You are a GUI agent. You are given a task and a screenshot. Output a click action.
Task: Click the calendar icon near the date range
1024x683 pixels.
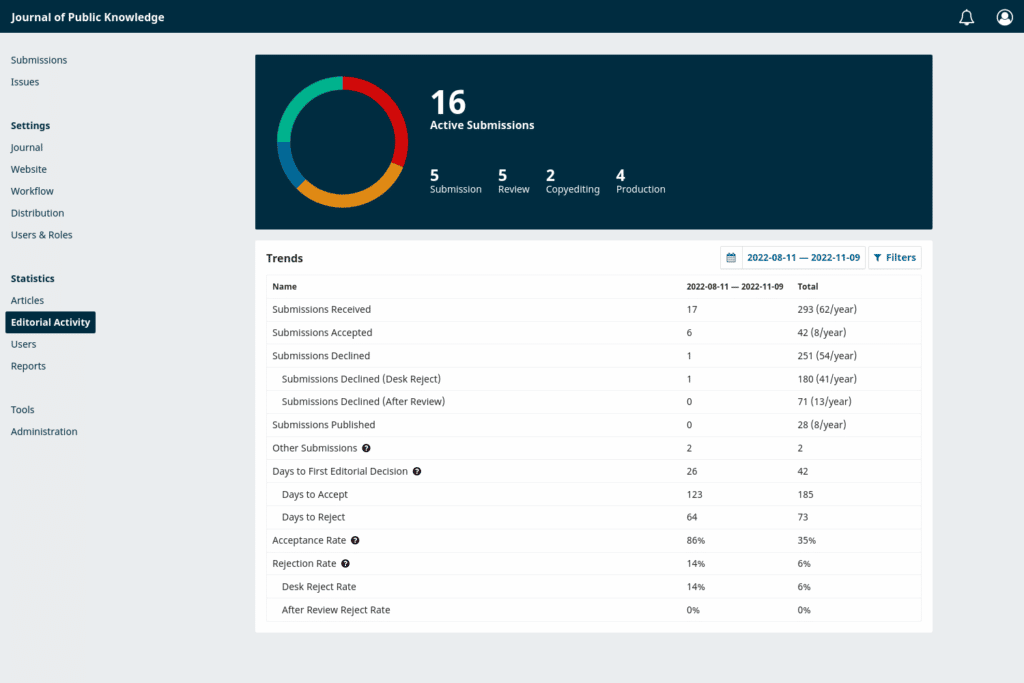(x=730, y=257)
